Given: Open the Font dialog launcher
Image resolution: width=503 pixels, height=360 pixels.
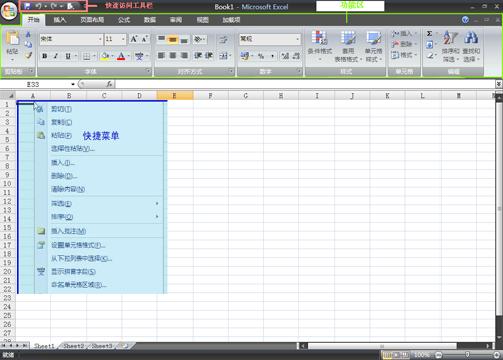Looking at the screenshot, I should pyautogui.click(x=148, y=71).
